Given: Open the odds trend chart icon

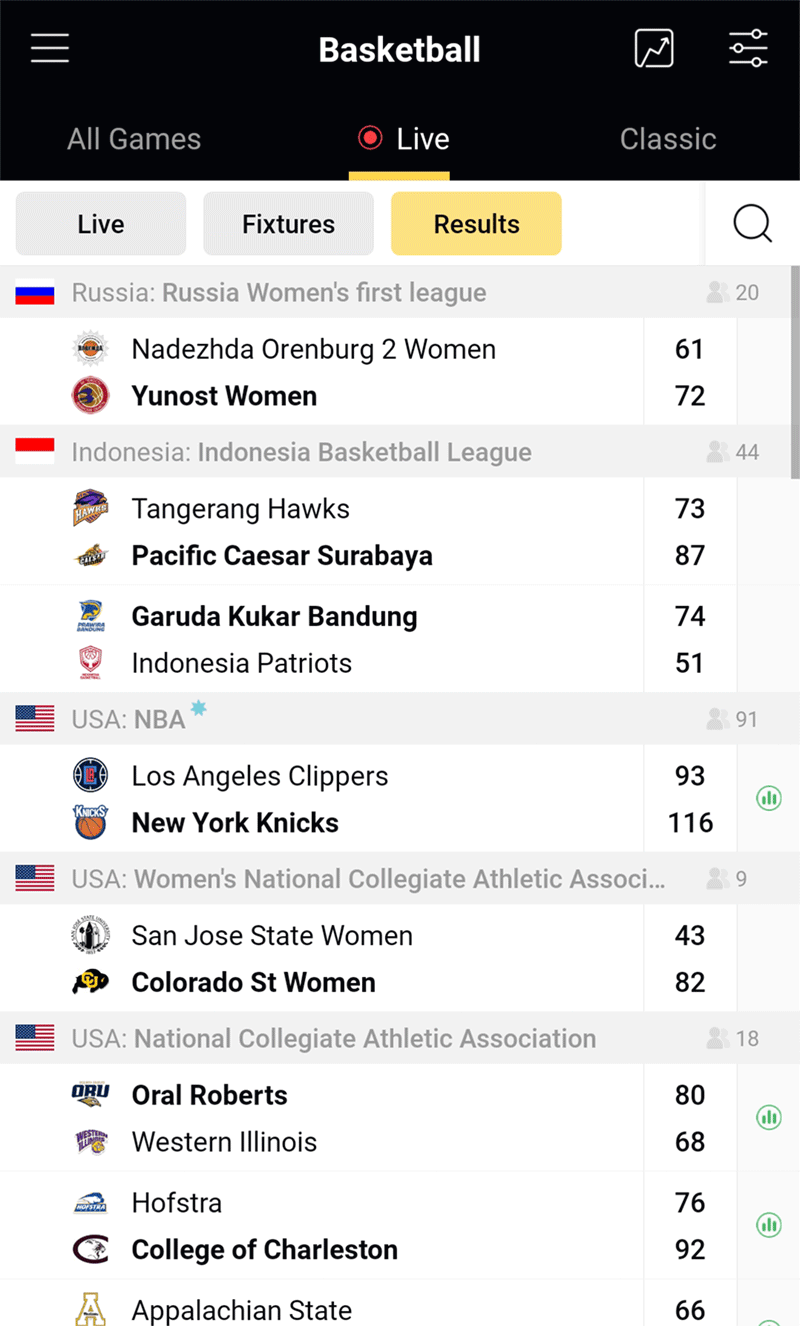Looking at the screenshot, I should point(654,48).
